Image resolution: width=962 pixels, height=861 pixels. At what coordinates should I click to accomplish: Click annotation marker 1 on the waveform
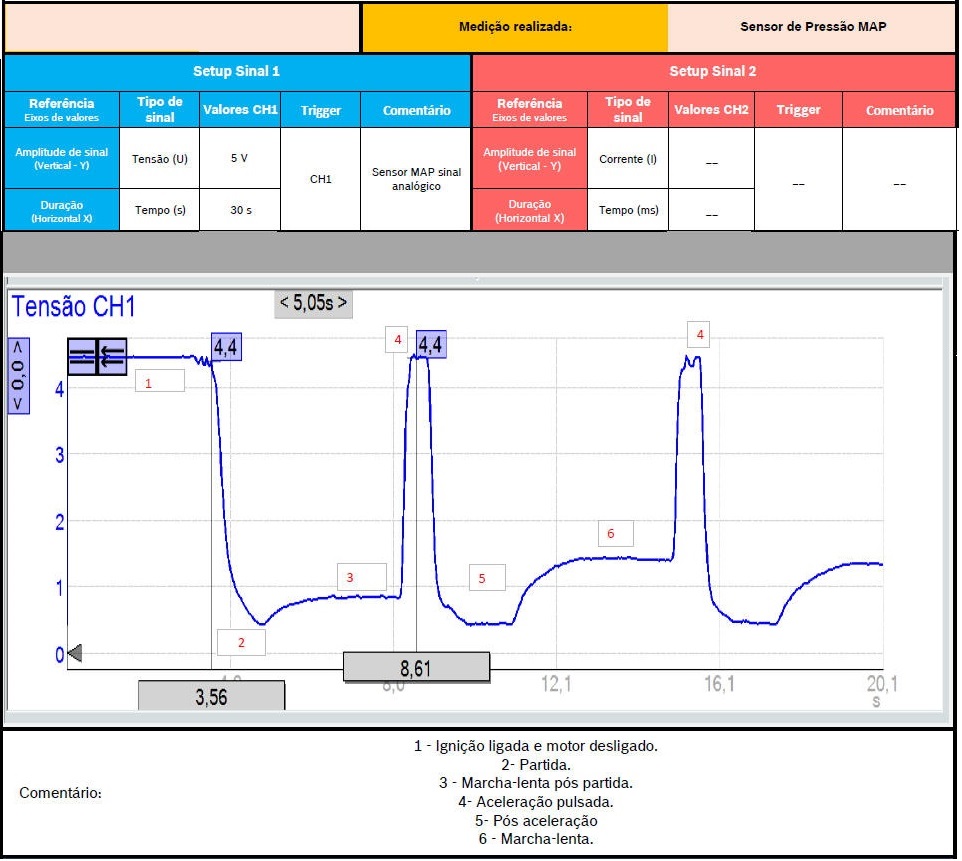coord(160,381)
